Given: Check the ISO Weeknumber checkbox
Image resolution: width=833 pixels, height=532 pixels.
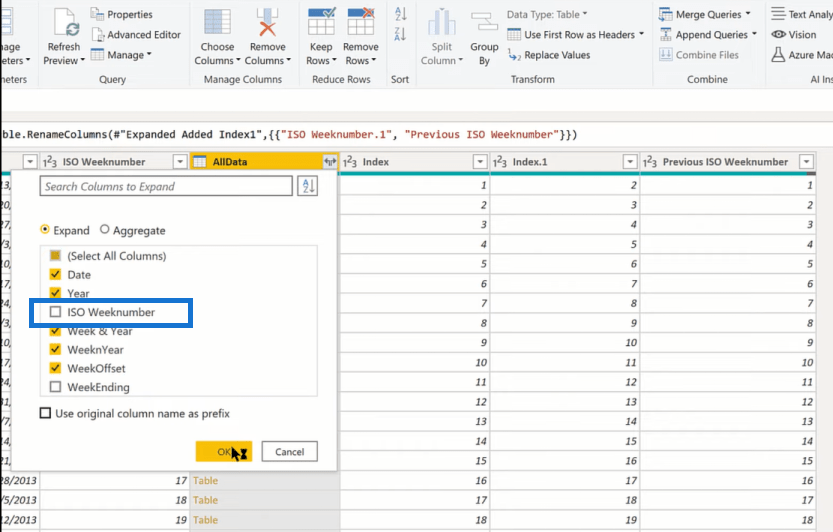Looking at the screenshot, I should [55, 312].
